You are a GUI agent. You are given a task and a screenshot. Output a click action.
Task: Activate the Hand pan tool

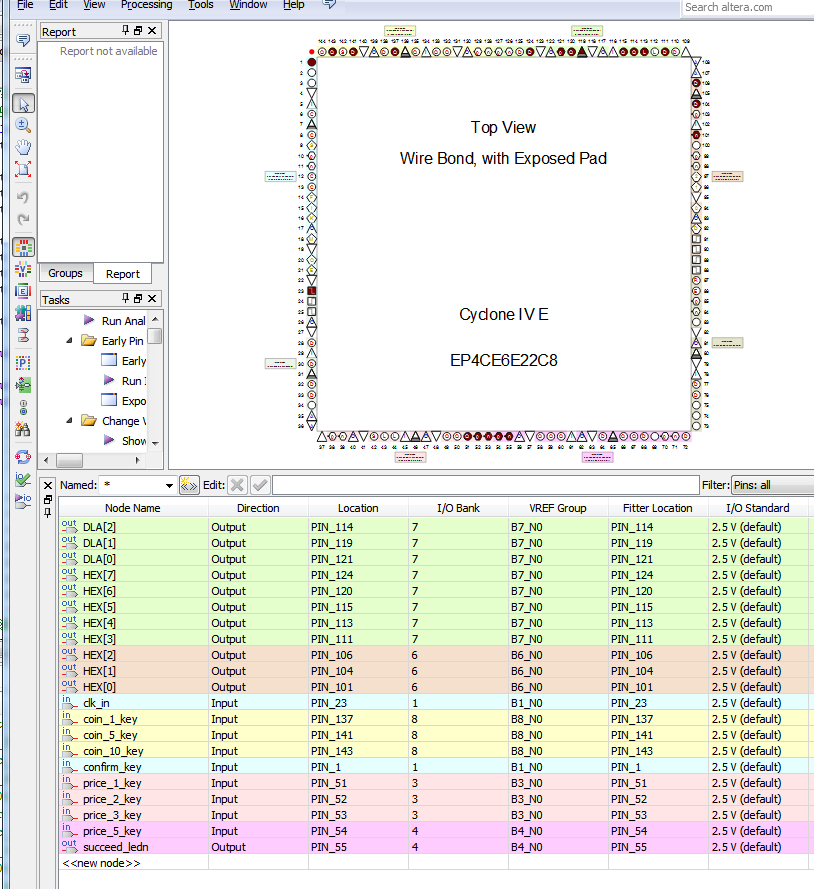click(x=23, y=147)
